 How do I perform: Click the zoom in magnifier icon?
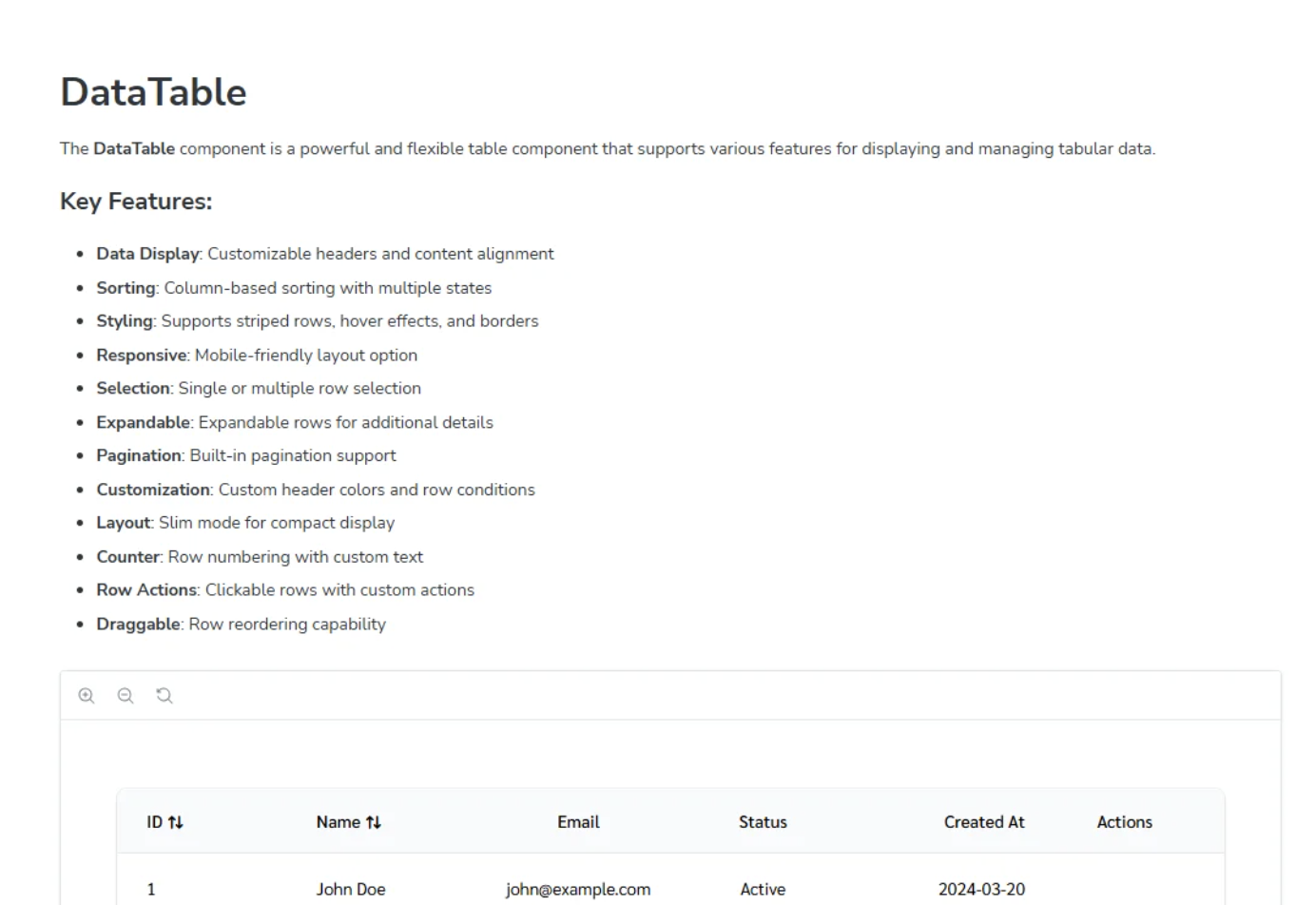(87, 696)
